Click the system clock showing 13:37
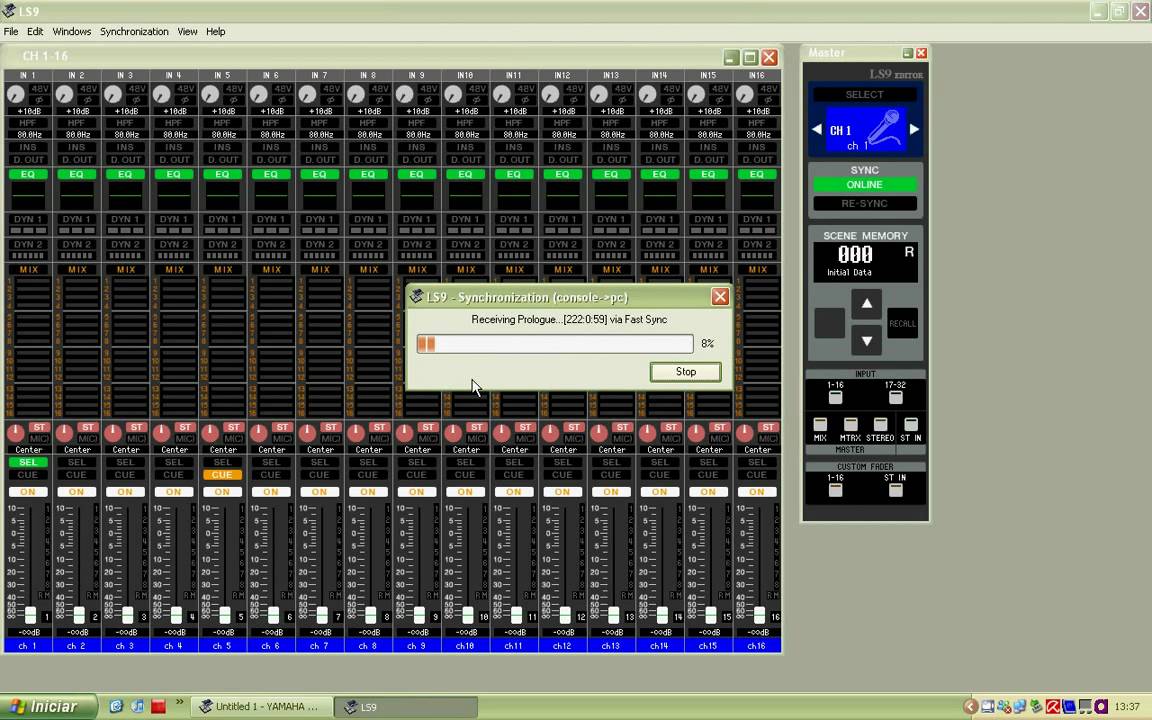Image resolution: width=1152 pixels, height=720 pixels. pyautogui.click(x=1127, y=707)
